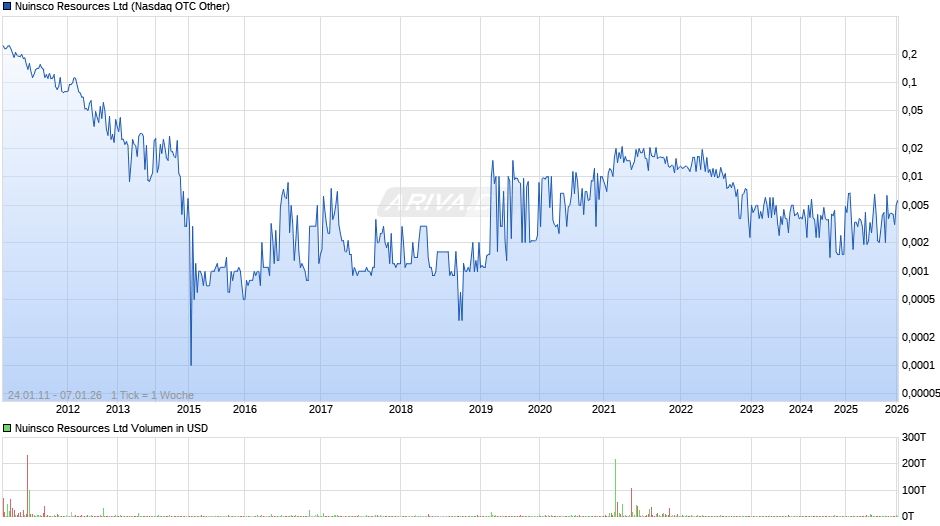Click the 2016 x-axis year label
The height and width of the screenshot is (526, 940).
245,409
